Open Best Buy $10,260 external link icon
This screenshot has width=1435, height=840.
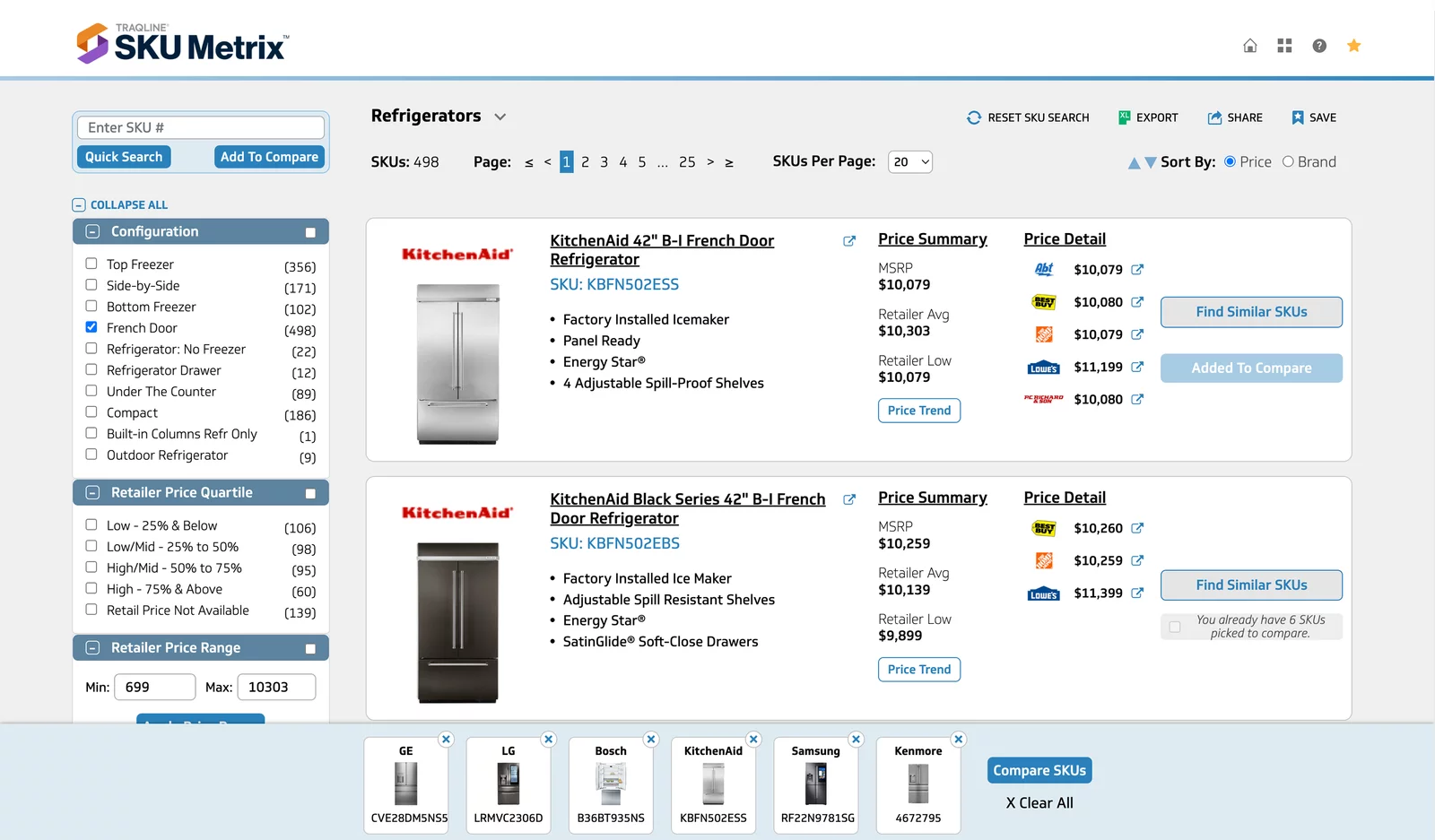[1137, 528]
